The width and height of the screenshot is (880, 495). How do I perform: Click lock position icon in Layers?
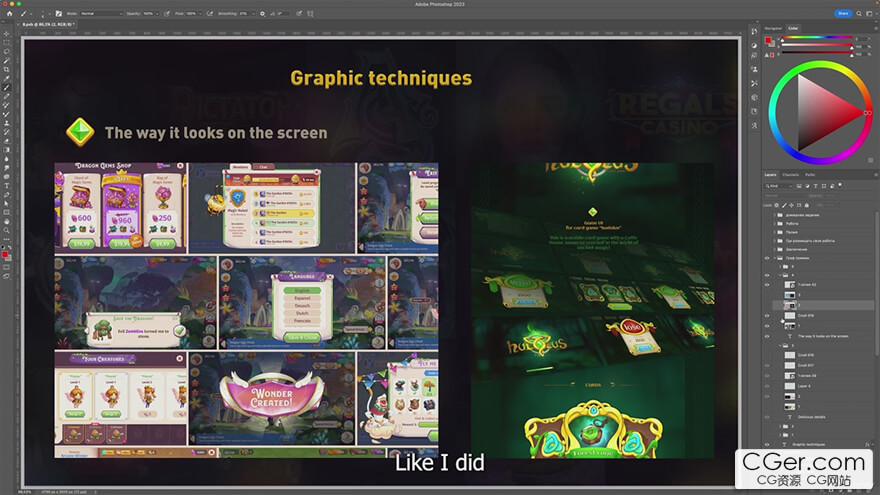(x=791, y=205)
